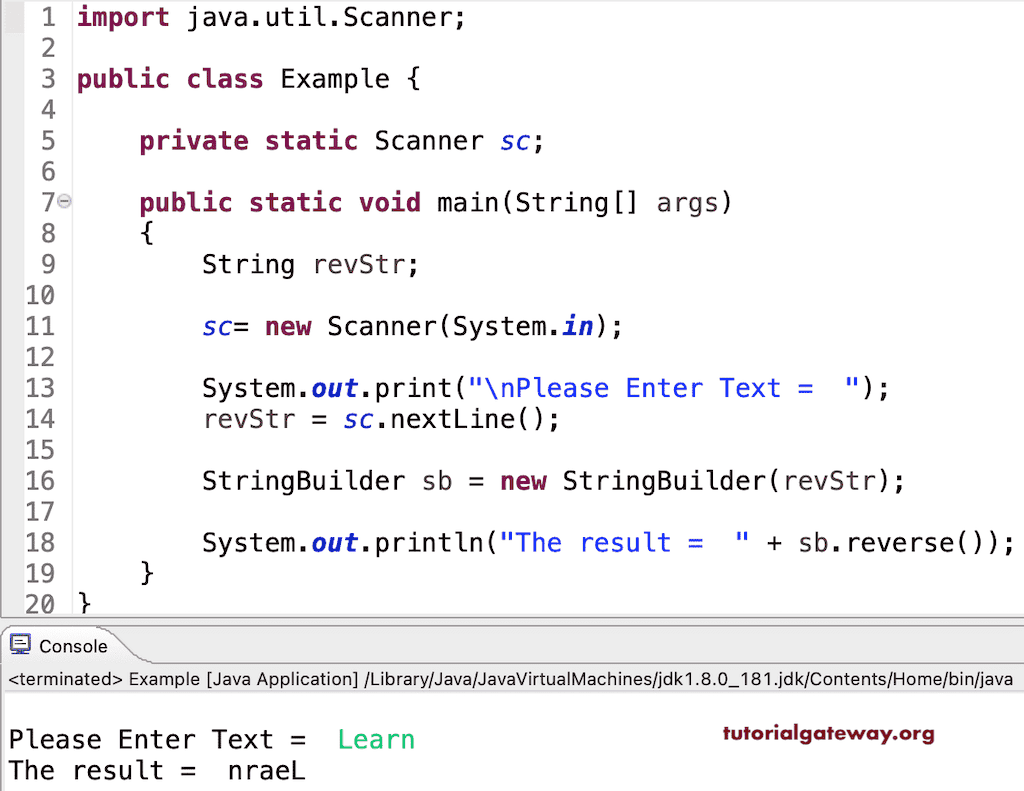
Task: Click the Scanner field sc on line 5
Action: pos(514,141)
